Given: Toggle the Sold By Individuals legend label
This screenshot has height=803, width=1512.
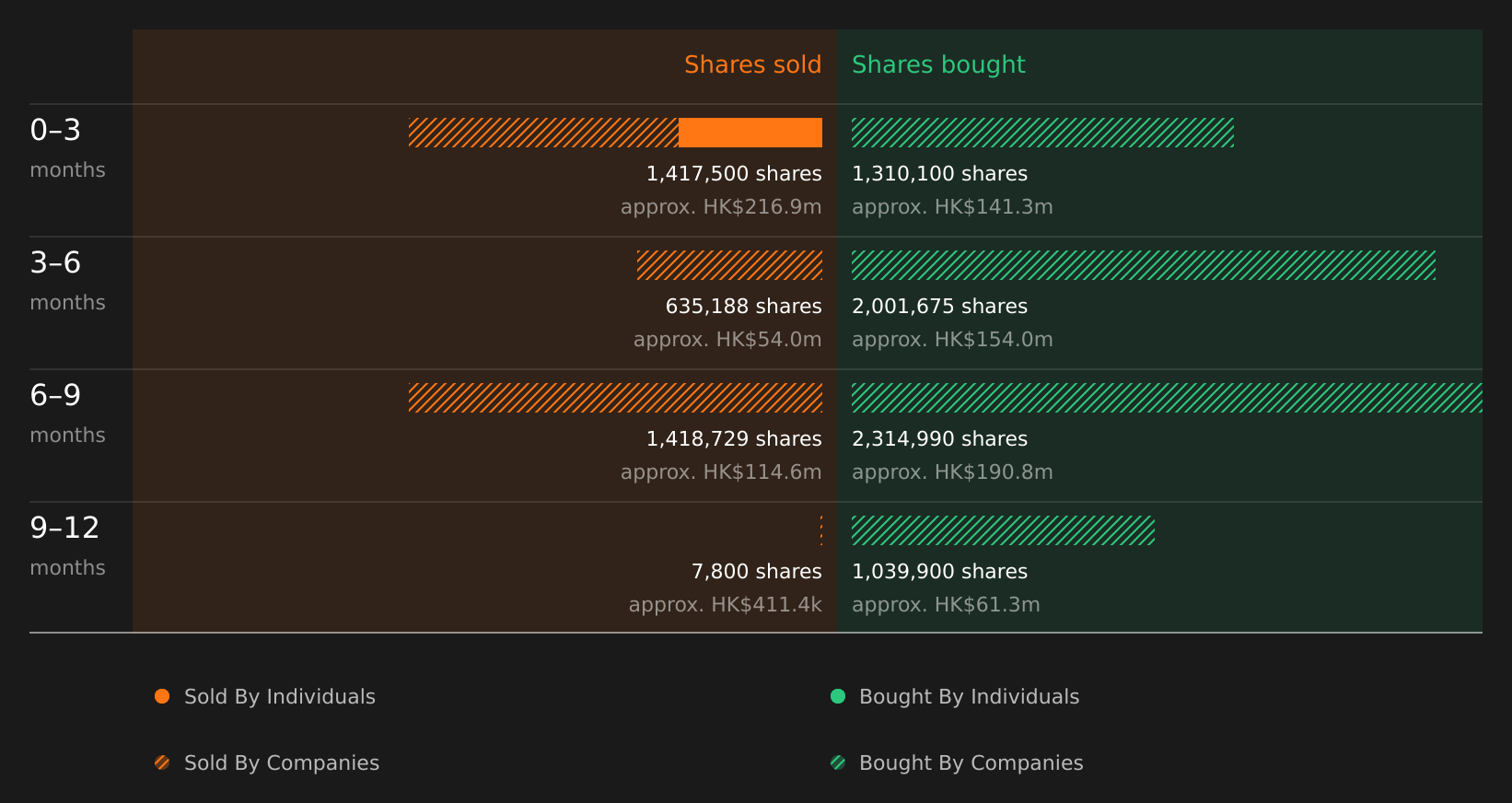Looking at the screenshot, I should click(x=280, y=697).
